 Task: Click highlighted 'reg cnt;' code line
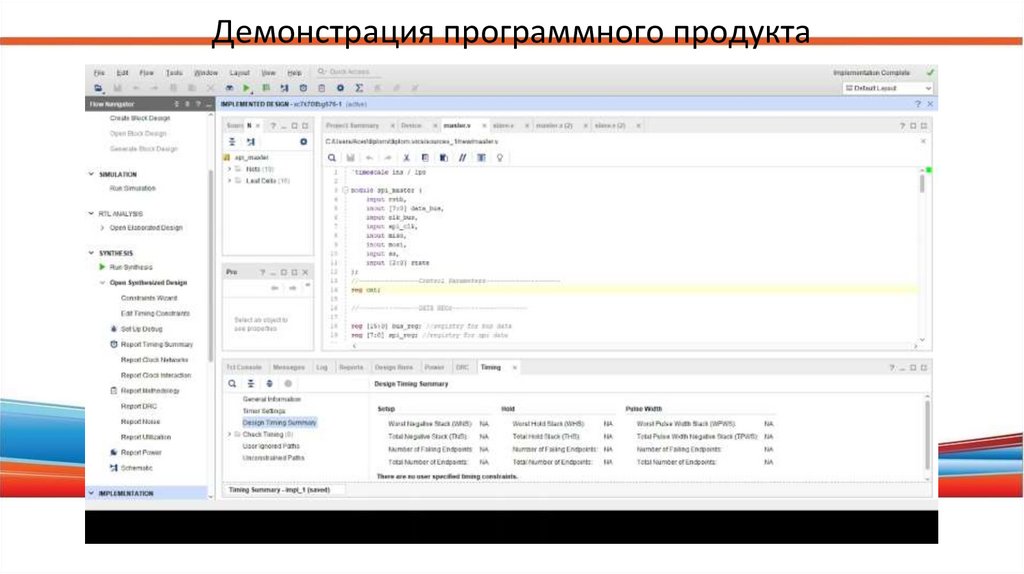(x=366, y=289)
